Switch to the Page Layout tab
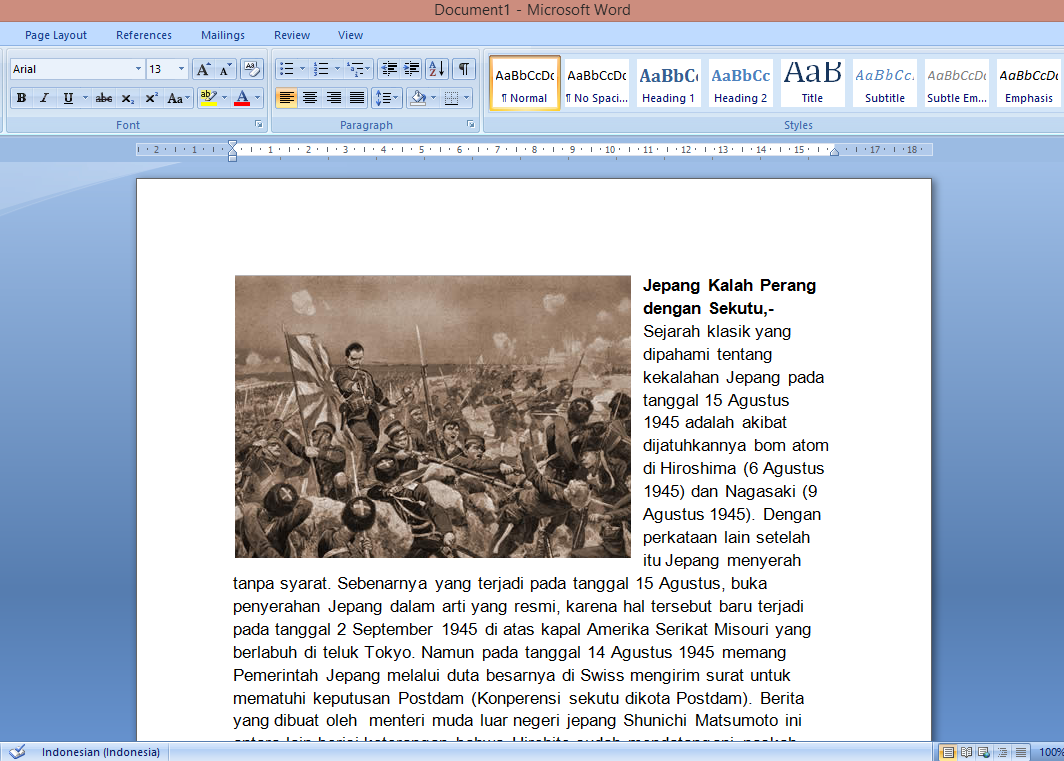This screenshot has height=761, width=1064. click(56, 35)
